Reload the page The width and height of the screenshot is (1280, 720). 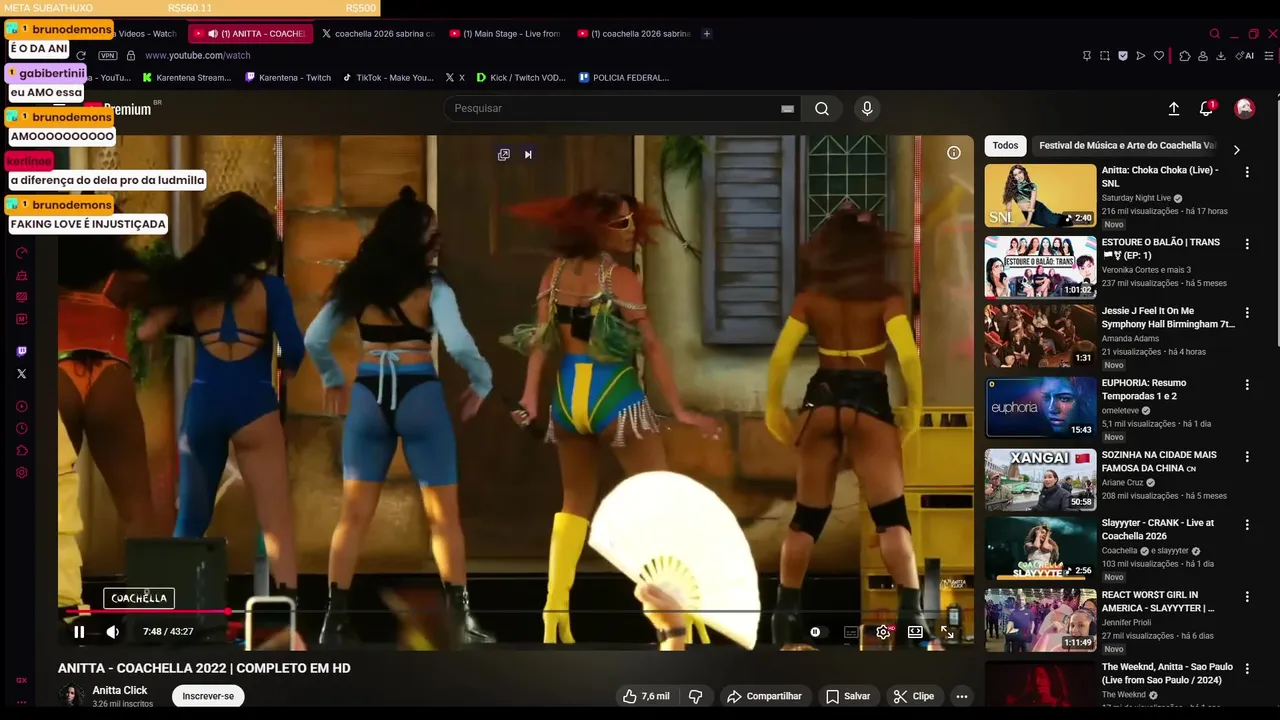[x=81, y=56]
